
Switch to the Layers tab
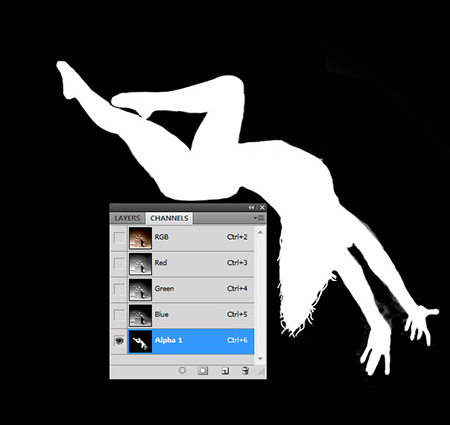(x=127, y=218)
